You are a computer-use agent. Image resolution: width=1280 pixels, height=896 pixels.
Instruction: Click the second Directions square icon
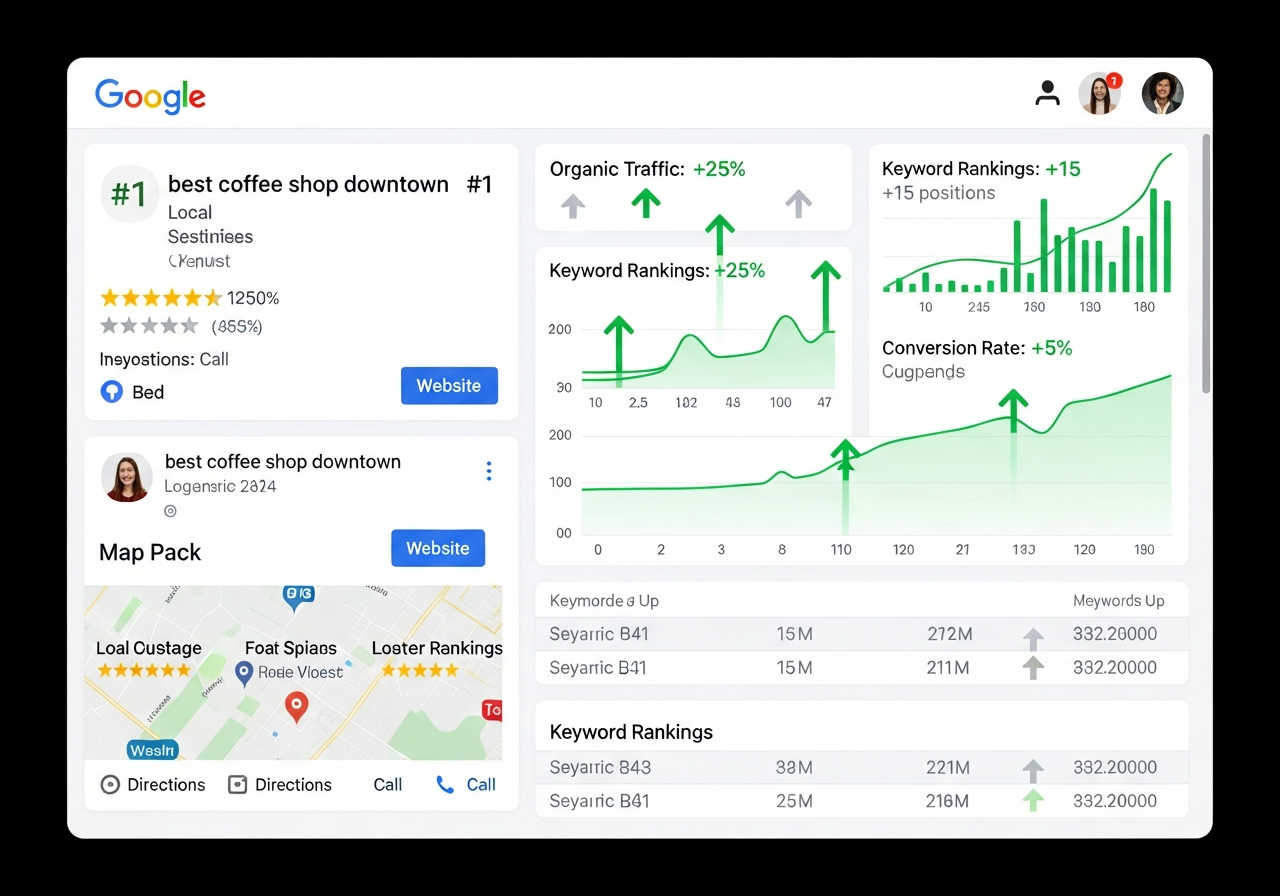click(x=237, y=784)
